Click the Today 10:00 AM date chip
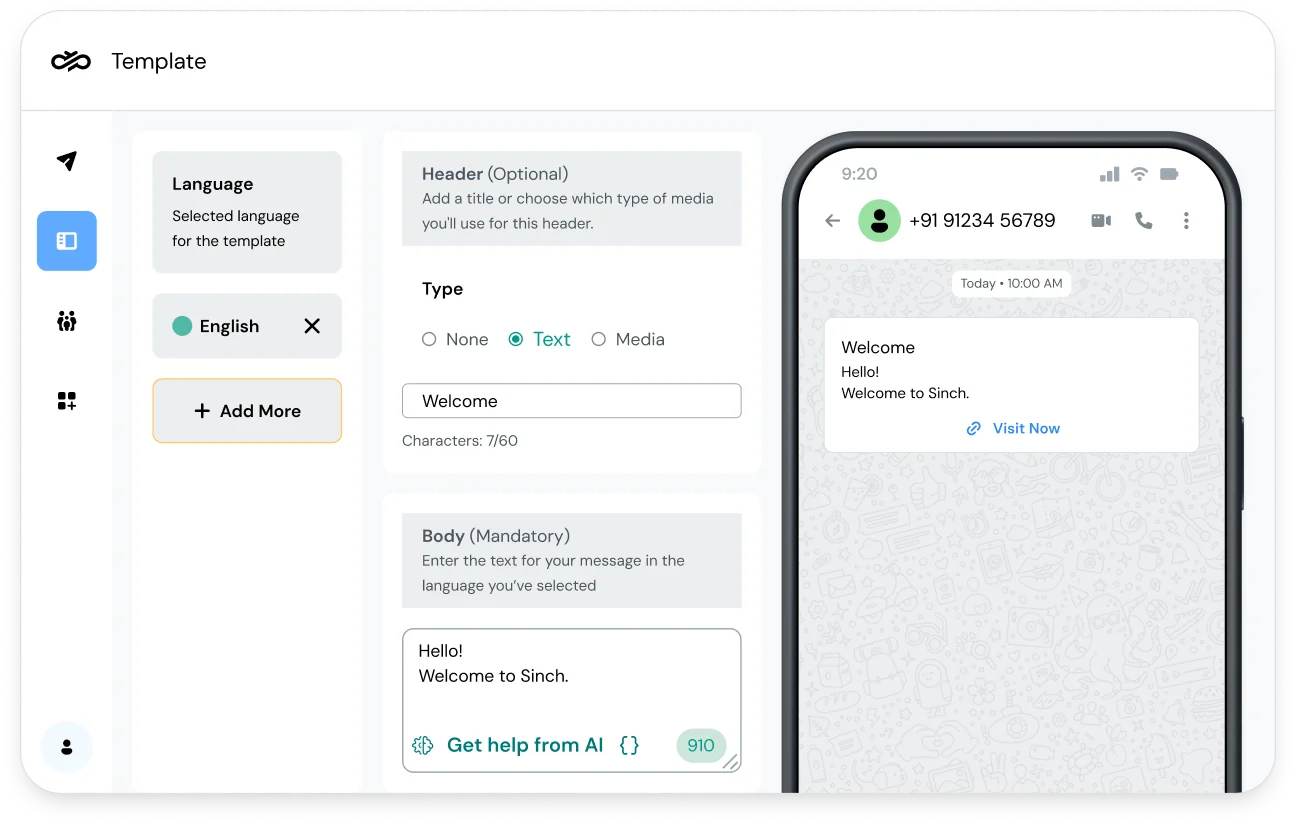Screen dimensions: 1296x825 pyautogui.click(x=1011, y=283)
